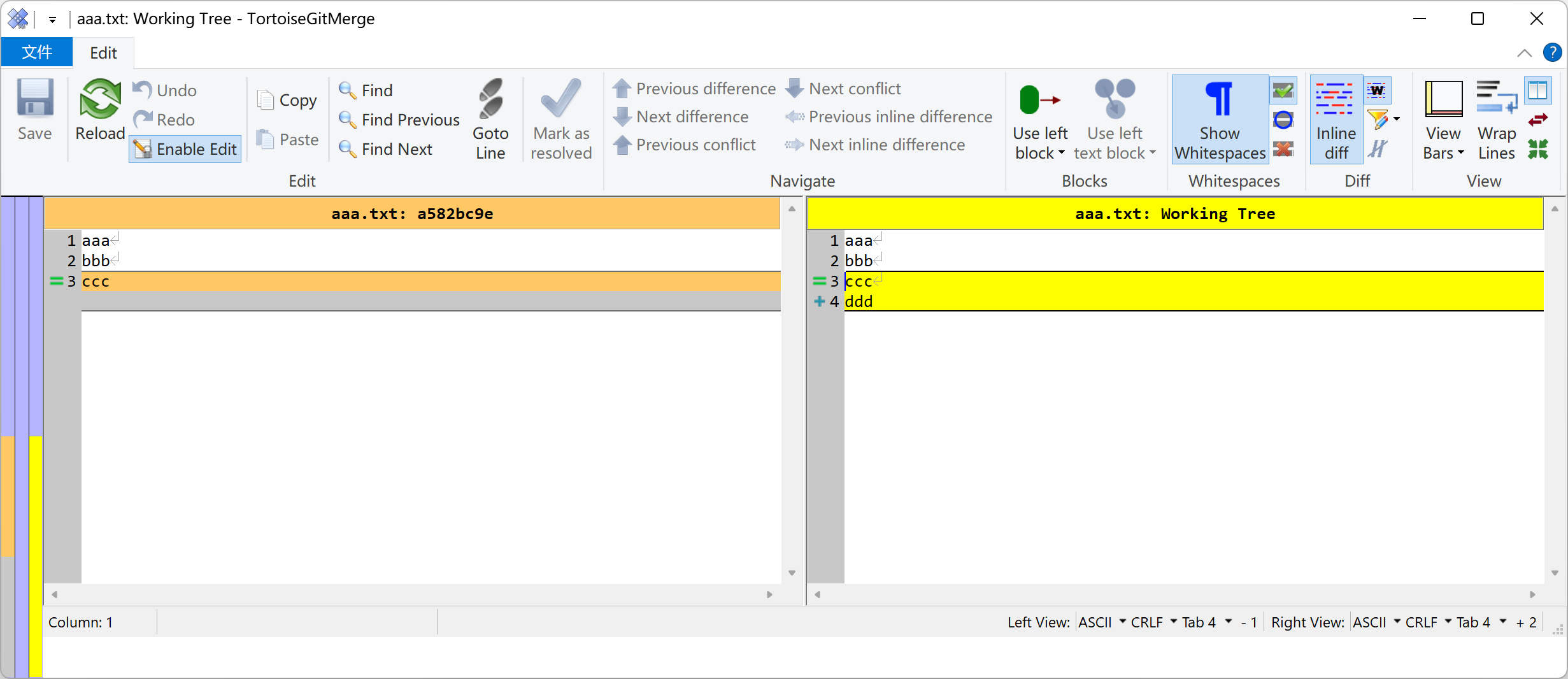
Task: Toggle Show Whitespaces option
Action: pyautogui.click(x=1219, y=120)
